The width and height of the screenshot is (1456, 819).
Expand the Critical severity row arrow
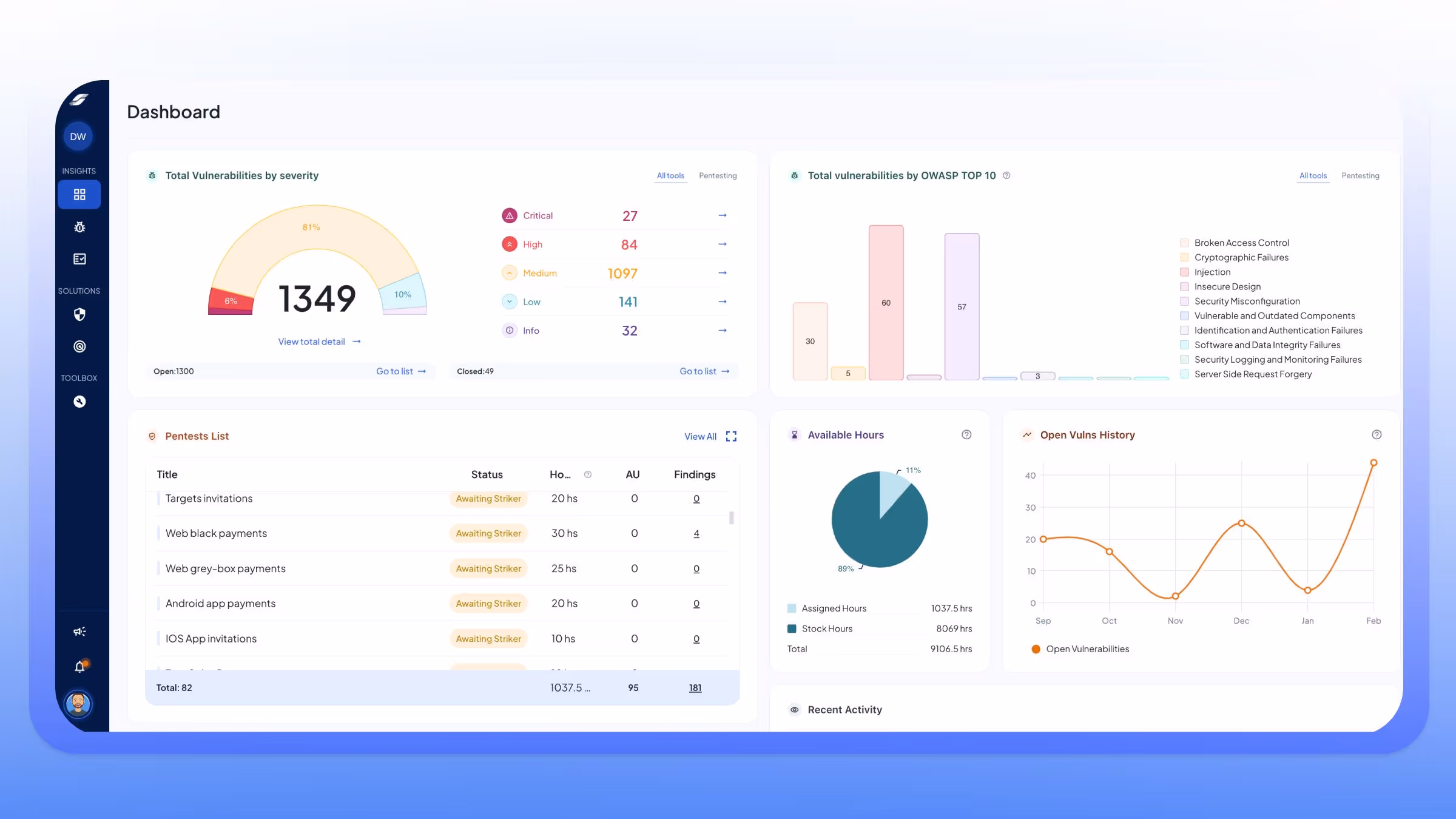(722, 215)
